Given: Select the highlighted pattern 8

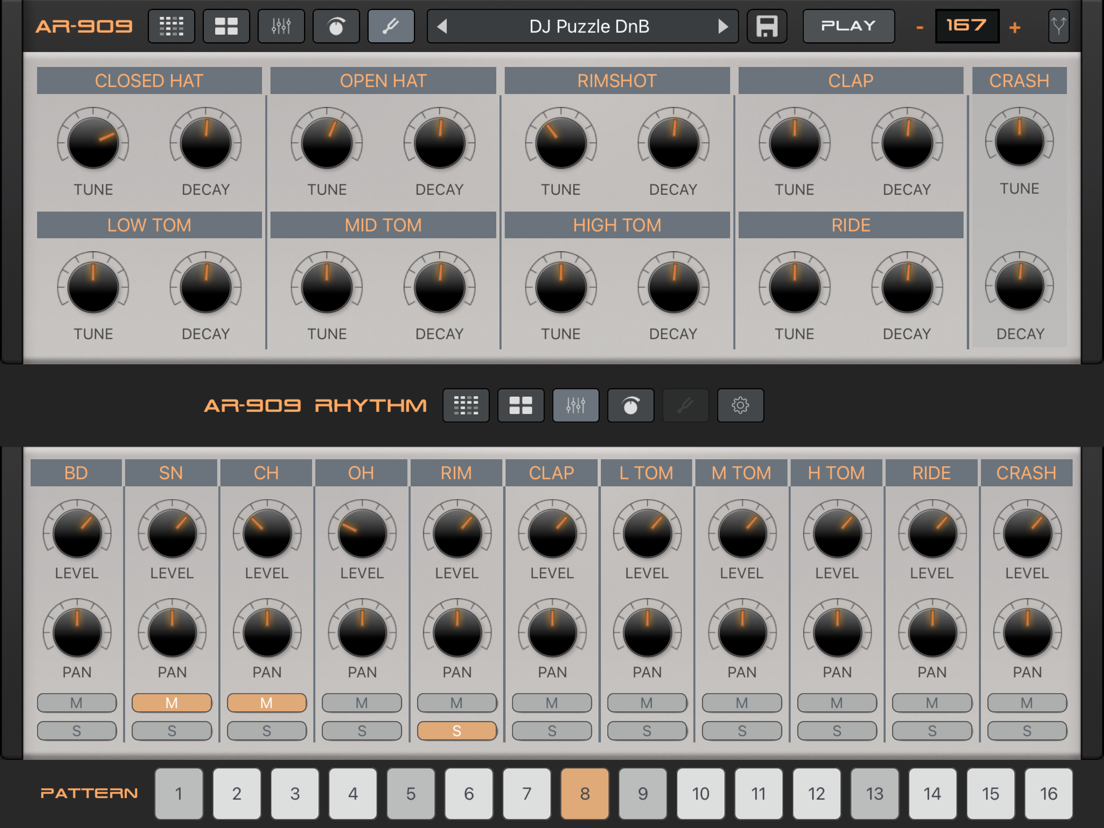Looking at the screenshot, I should (x=585, y=794).
